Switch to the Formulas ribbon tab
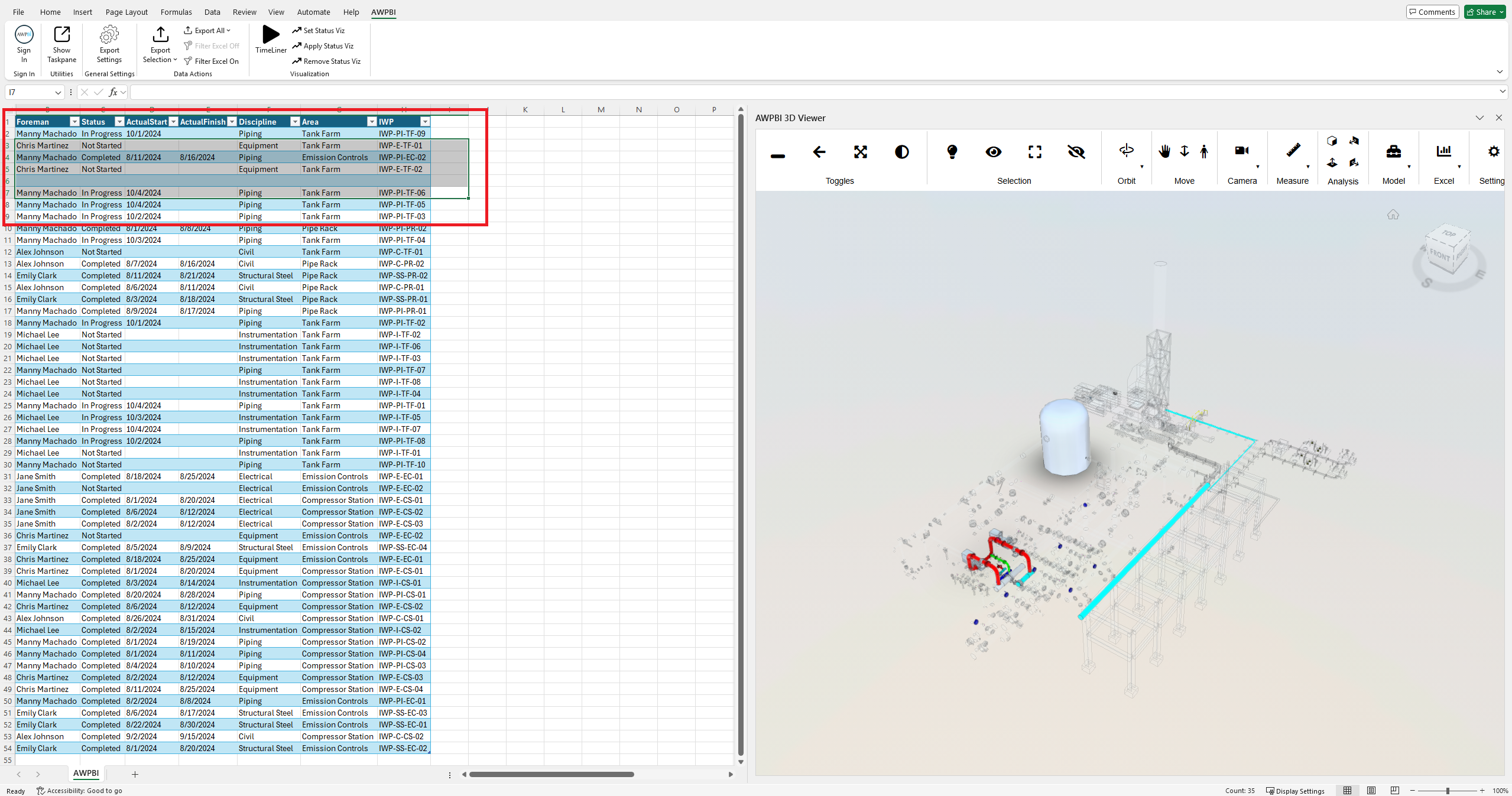1512x796 pixels. 176,12
